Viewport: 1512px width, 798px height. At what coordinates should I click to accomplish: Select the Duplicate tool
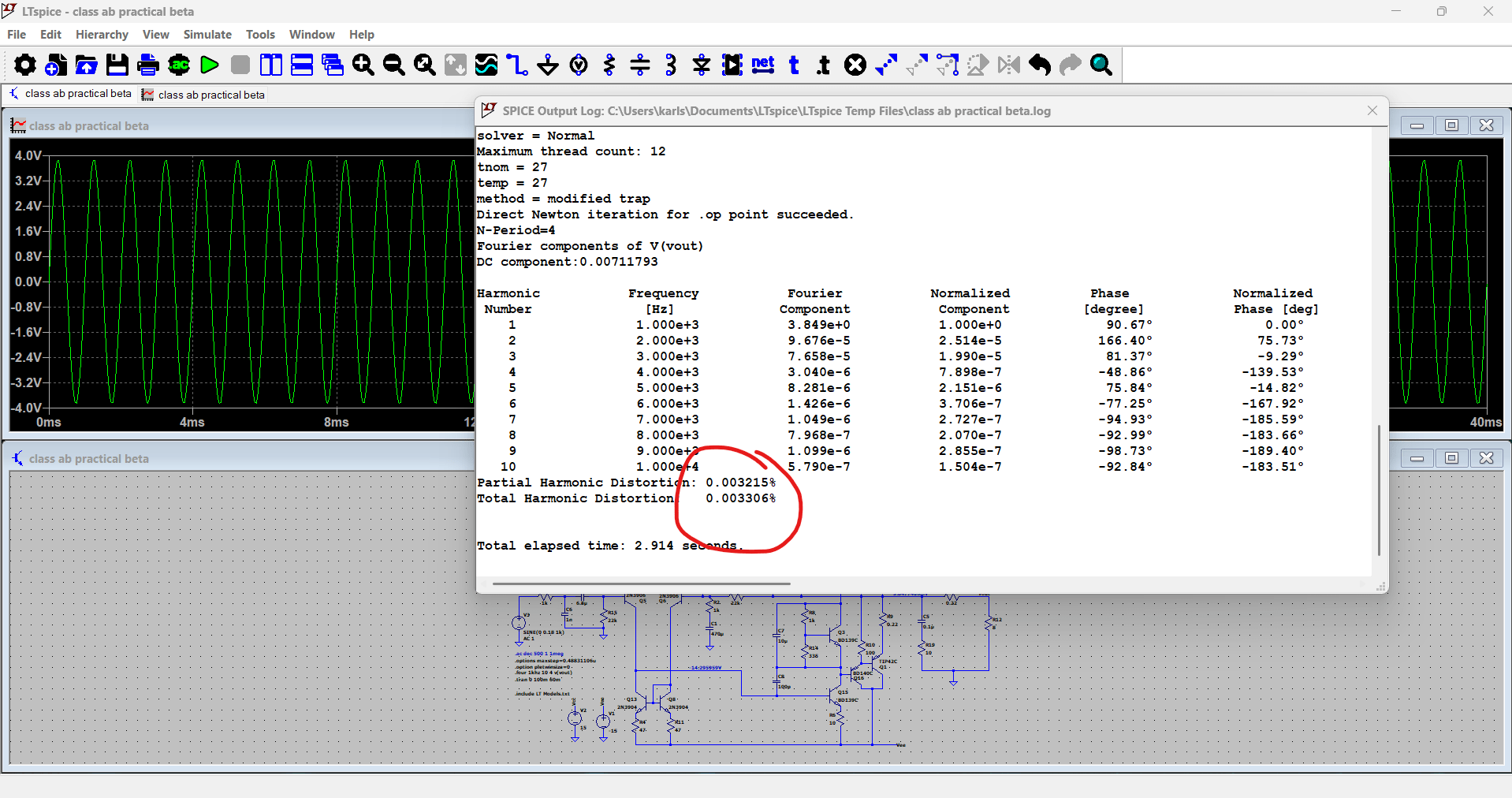[886, 65]
